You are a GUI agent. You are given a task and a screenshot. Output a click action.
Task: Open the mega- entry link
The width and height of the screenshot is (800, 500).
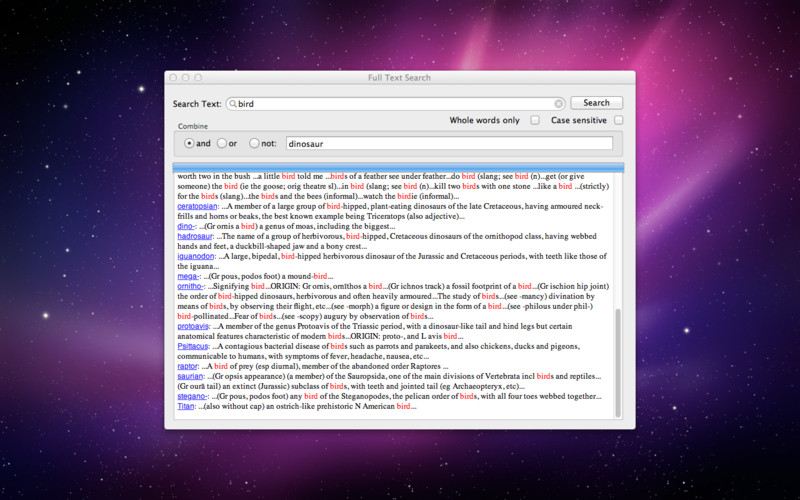(188, 276)
